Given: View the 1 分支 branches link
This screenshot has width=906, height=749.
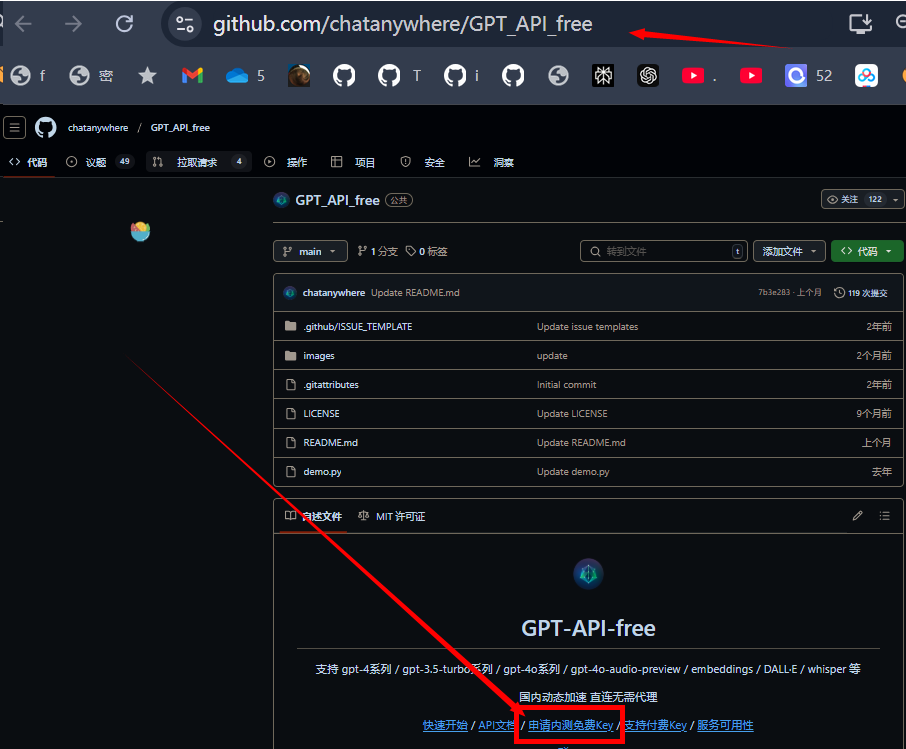Looking at the screenshot, I should tap(377, 251).
